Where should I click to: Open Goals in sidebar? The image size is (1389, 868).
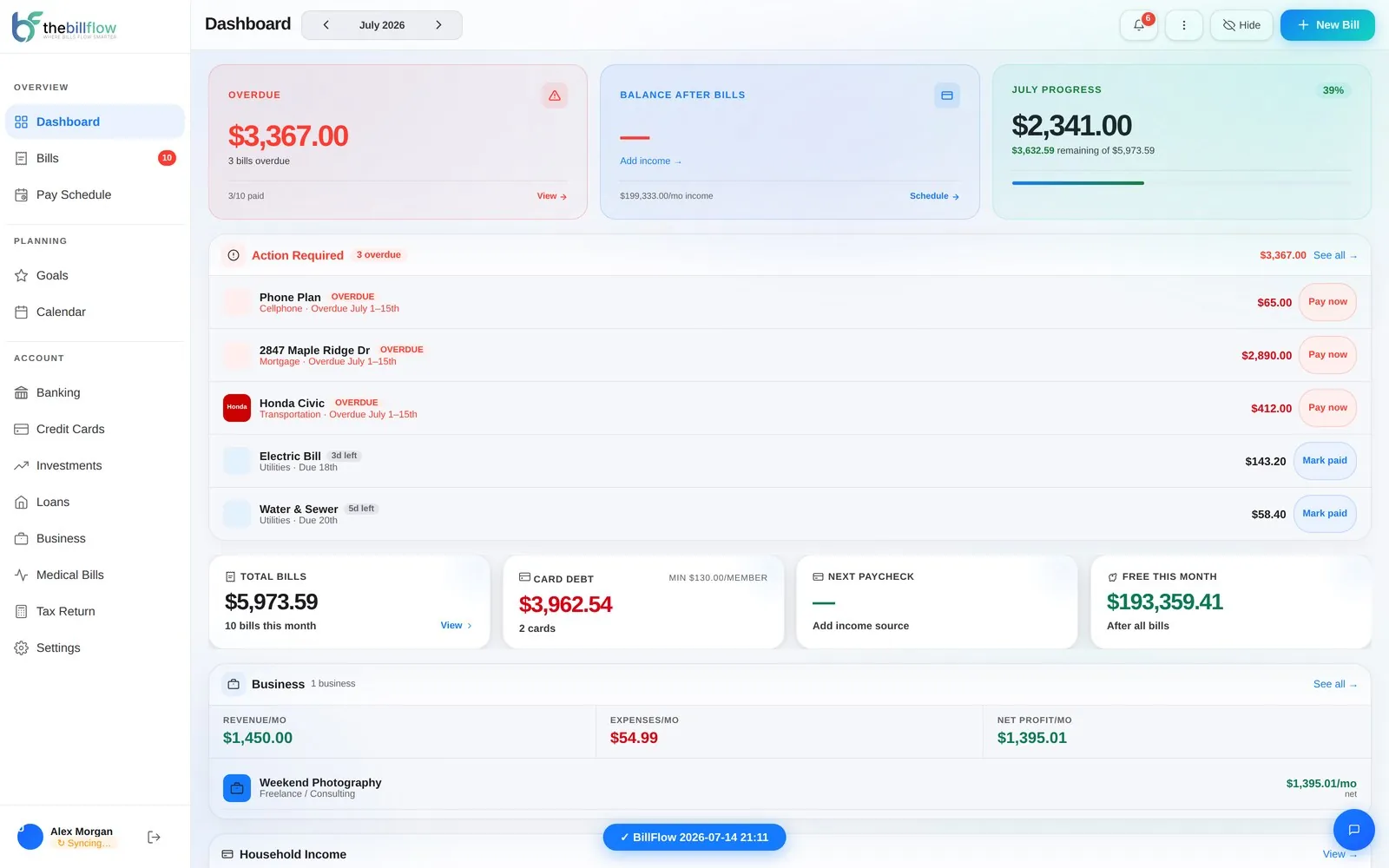(x=95, y=275)
